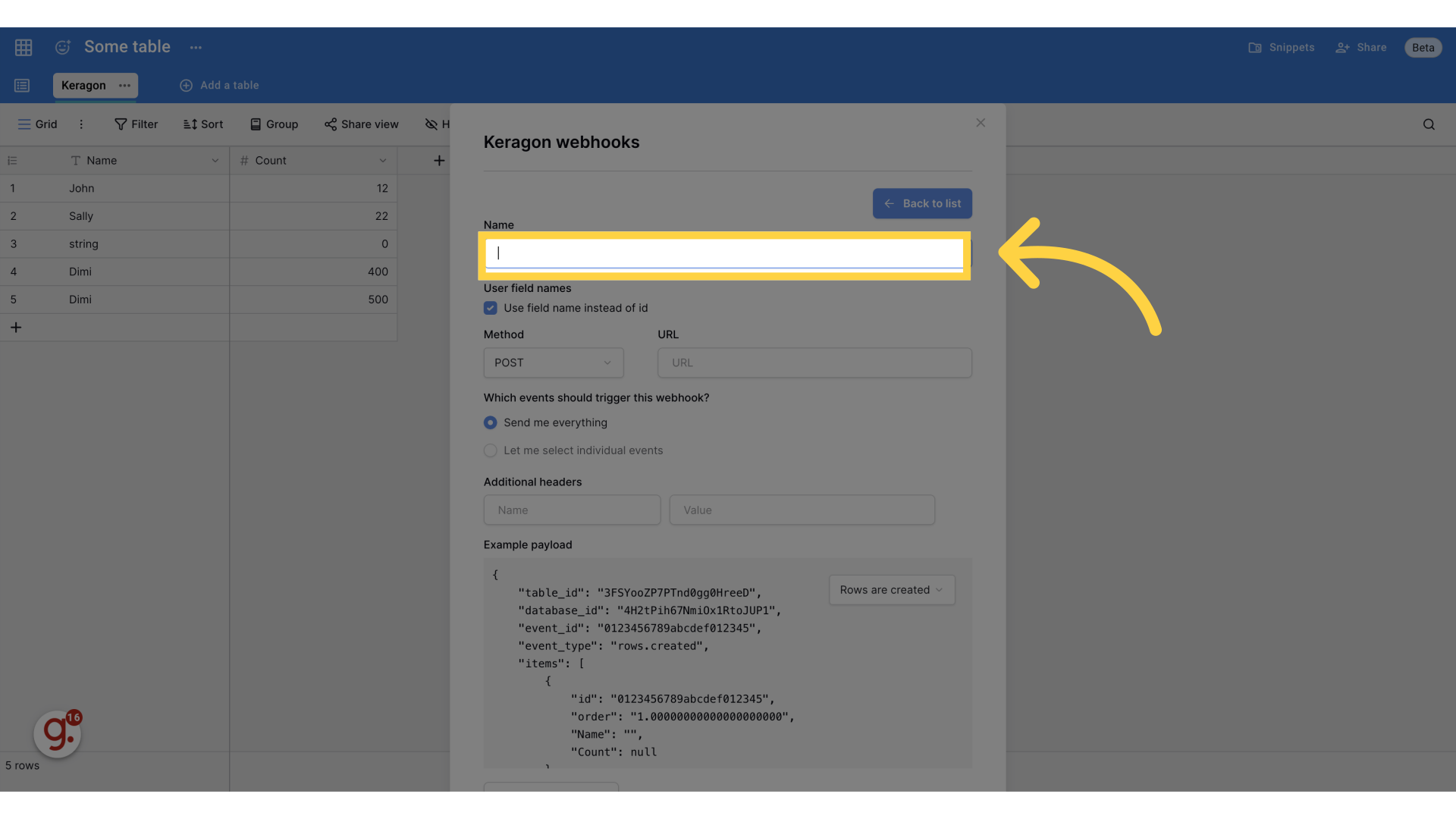The width and height of the screenshot is (1456, 819).
Task: Select the count cell 400
Action: pos(313,271)
